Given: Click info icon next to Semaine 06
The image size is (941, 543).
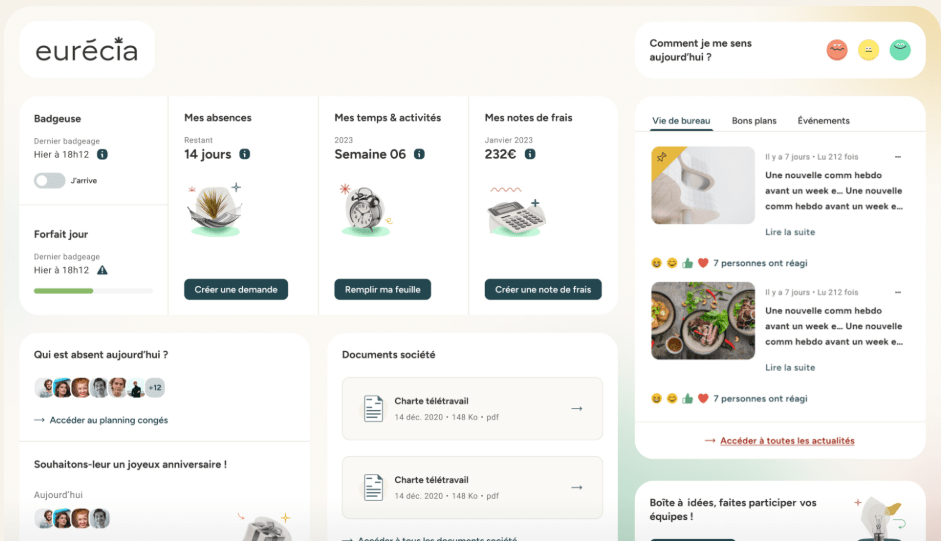Looking at the screenshot, I should coord(419,154).
